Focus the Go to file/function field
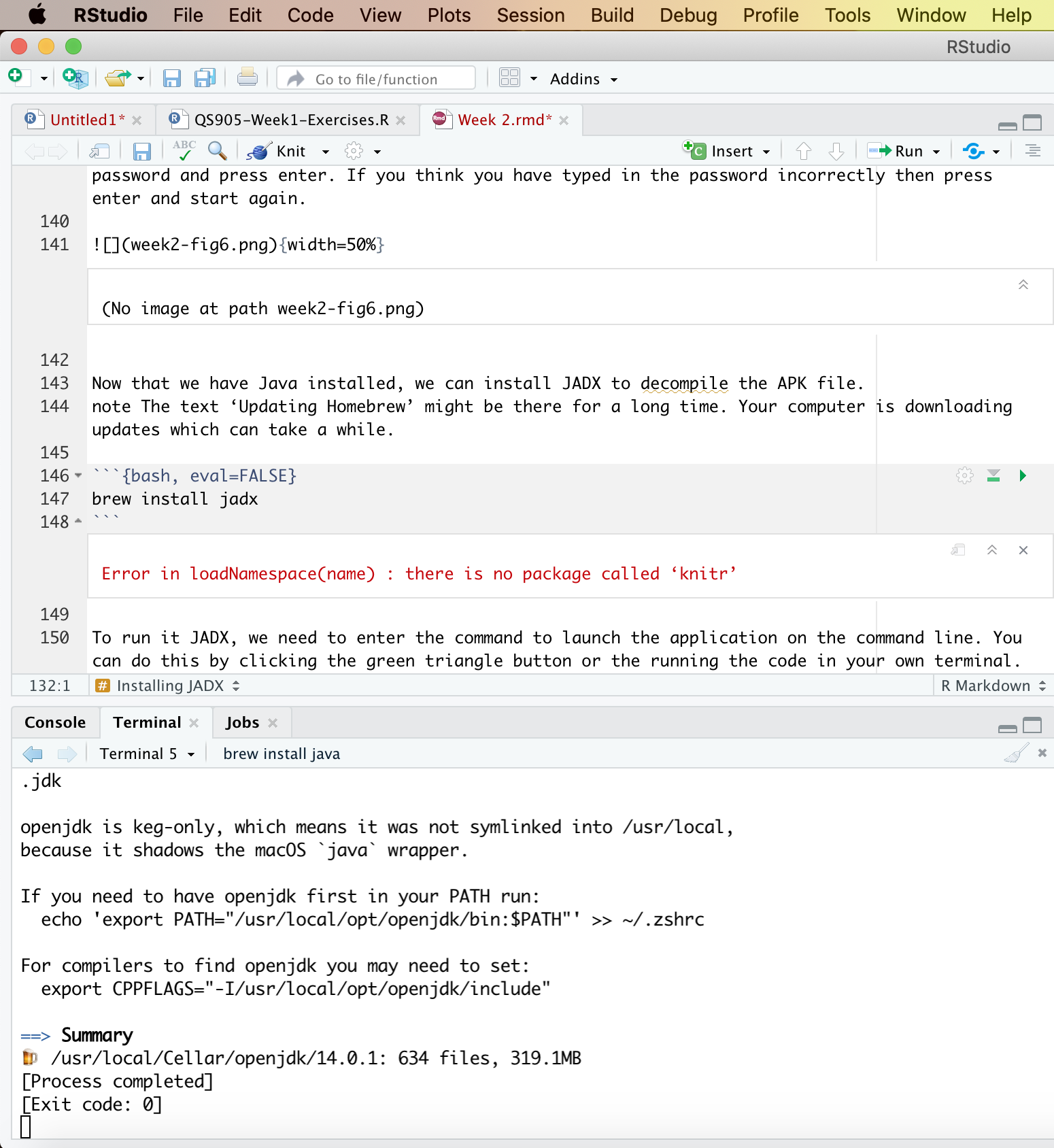 click(x=376, y=79)
